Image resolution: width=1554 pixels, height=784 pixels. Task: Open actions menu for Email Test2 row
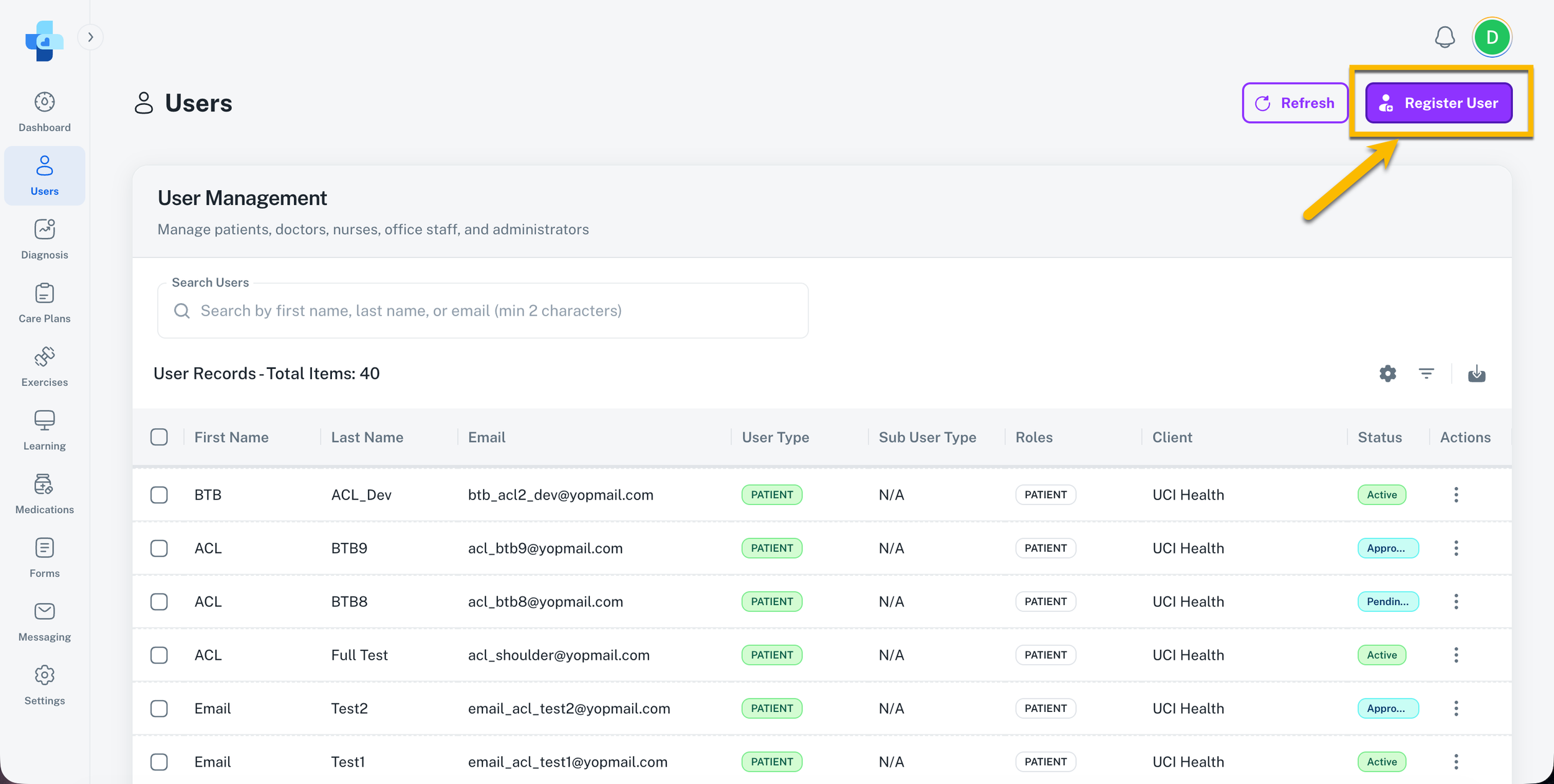[x=1456, y=709]
